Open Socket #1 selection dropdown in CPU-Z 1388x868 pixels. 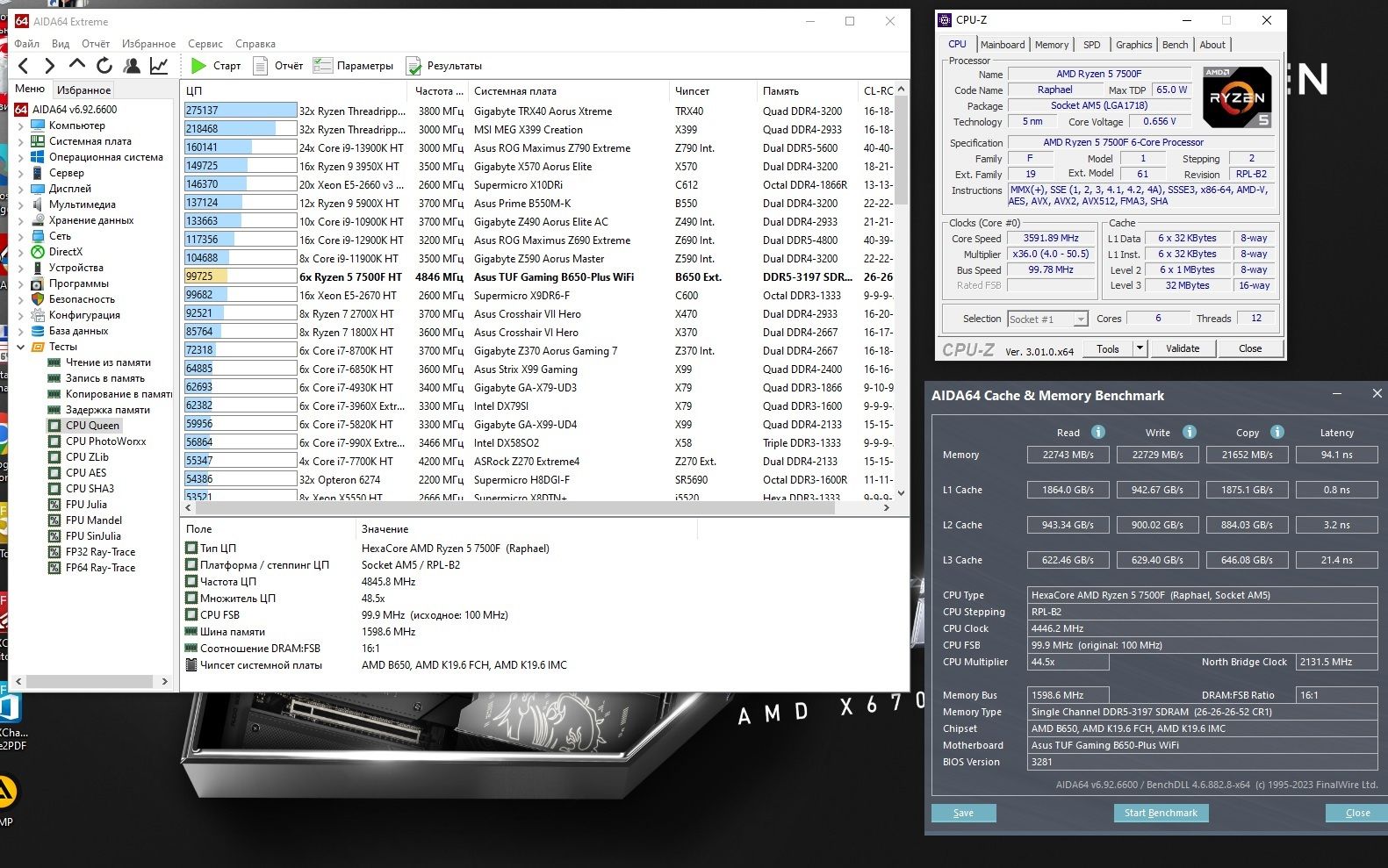click(1048, 319)
